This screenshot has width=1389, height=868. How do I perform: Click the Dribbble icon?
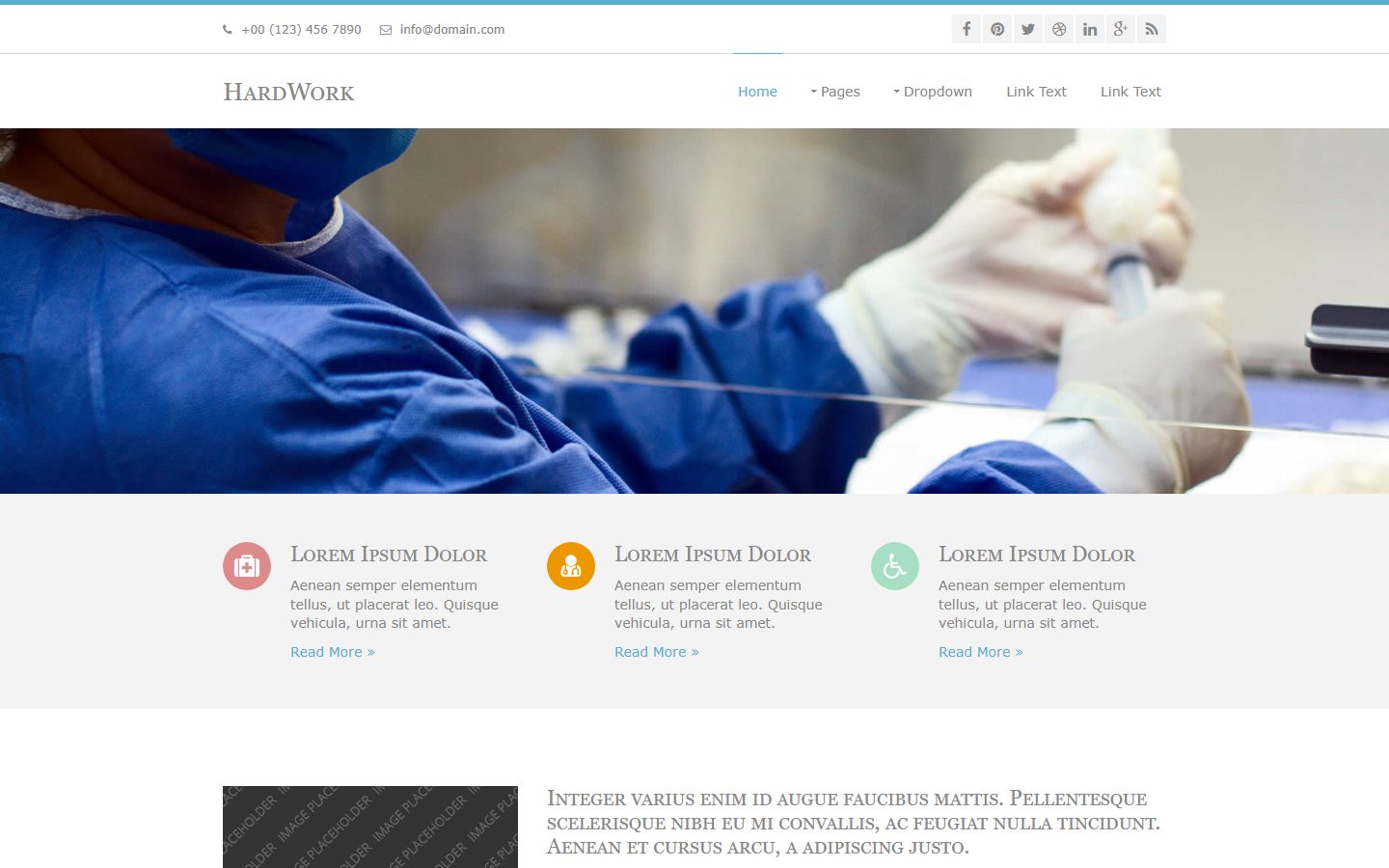[1059, 29]
